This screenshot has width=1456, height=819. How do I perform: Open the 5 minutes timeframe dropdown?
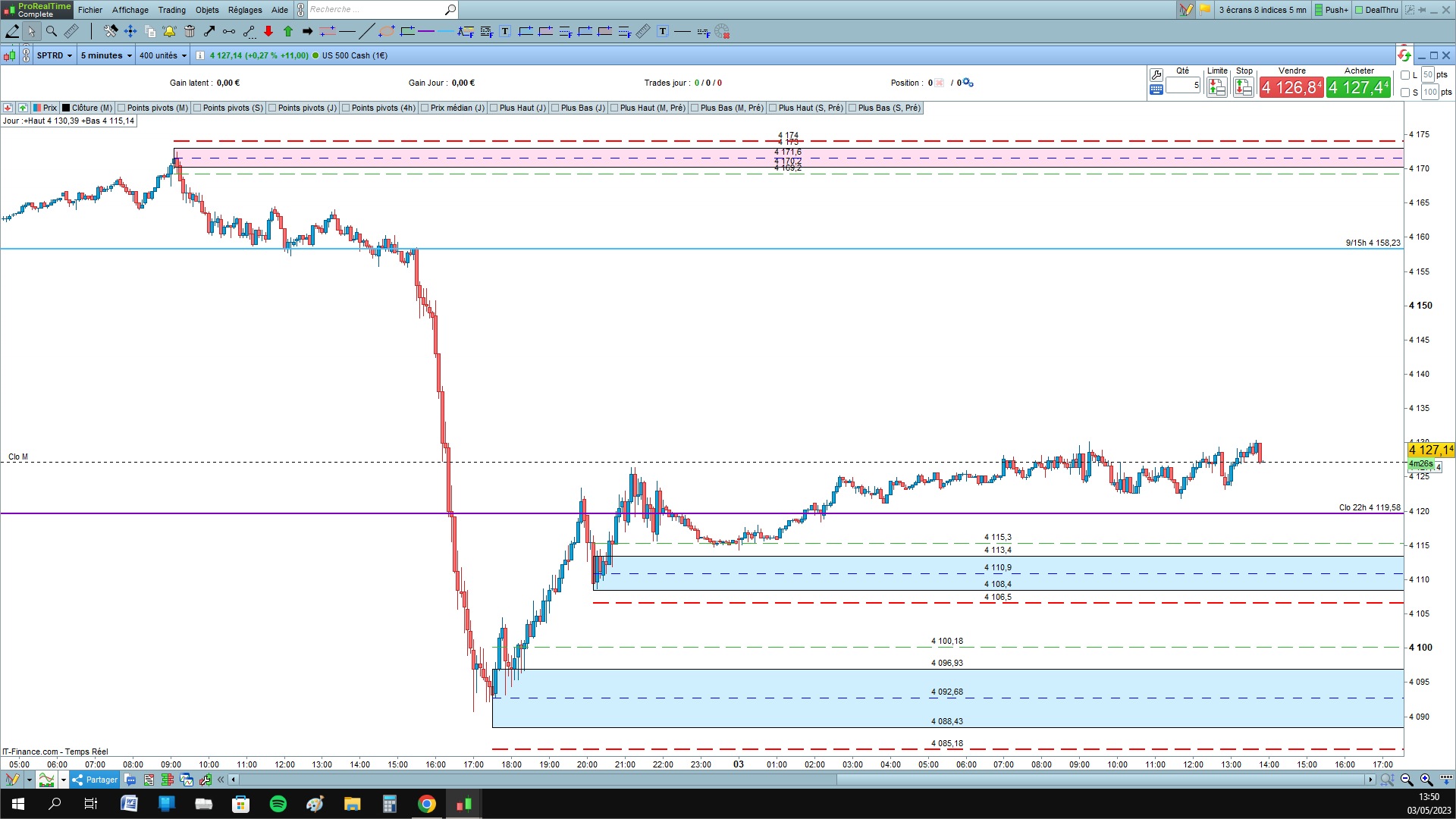pos(106,55)
